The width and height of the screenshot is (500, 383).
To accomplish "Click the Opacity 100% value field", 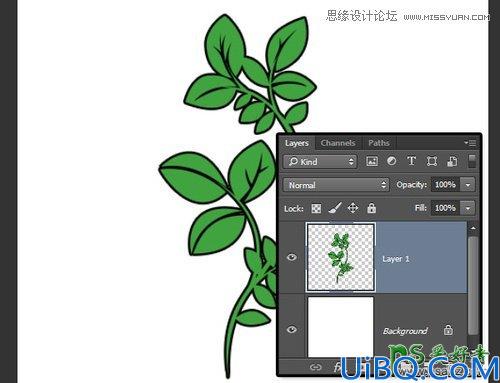I will [x=445, y=185].
